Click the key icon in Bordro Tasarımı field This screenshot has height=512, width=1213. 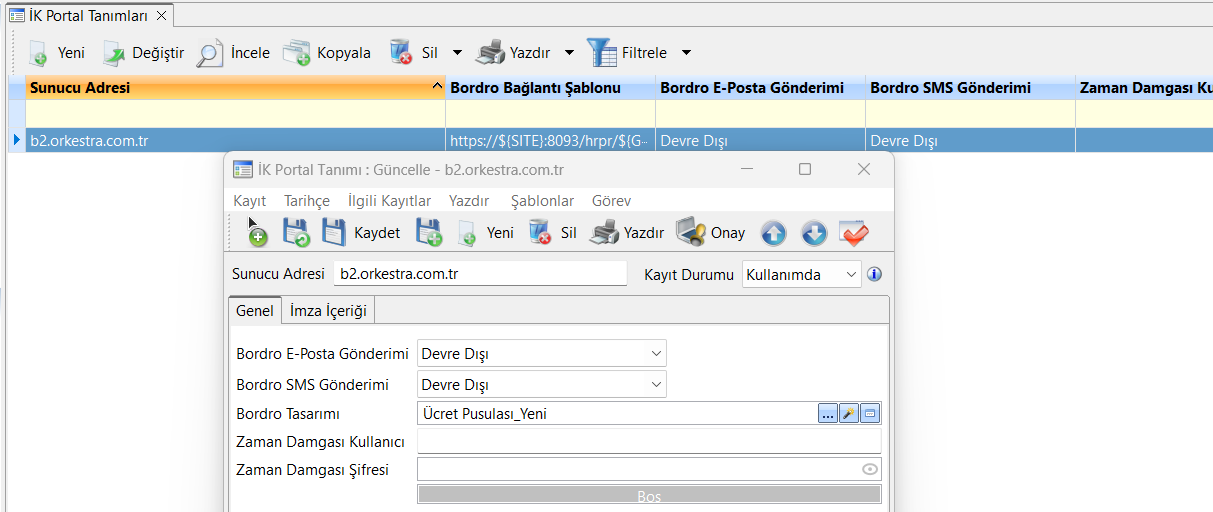pyautogui.click(x=849, y=414)
